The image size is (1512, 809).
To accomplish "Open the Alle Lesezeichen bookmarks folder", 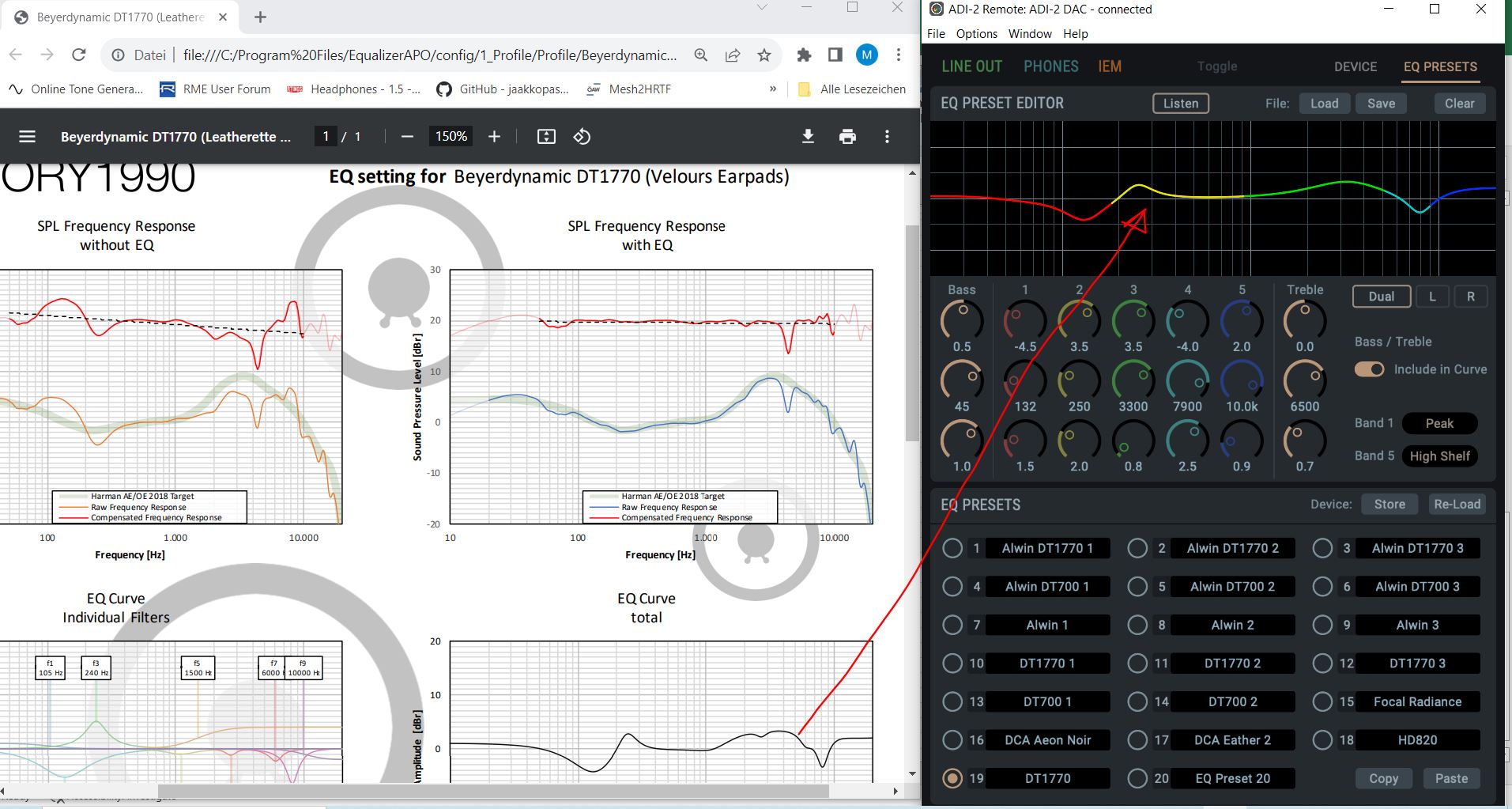I will (851, 89).
